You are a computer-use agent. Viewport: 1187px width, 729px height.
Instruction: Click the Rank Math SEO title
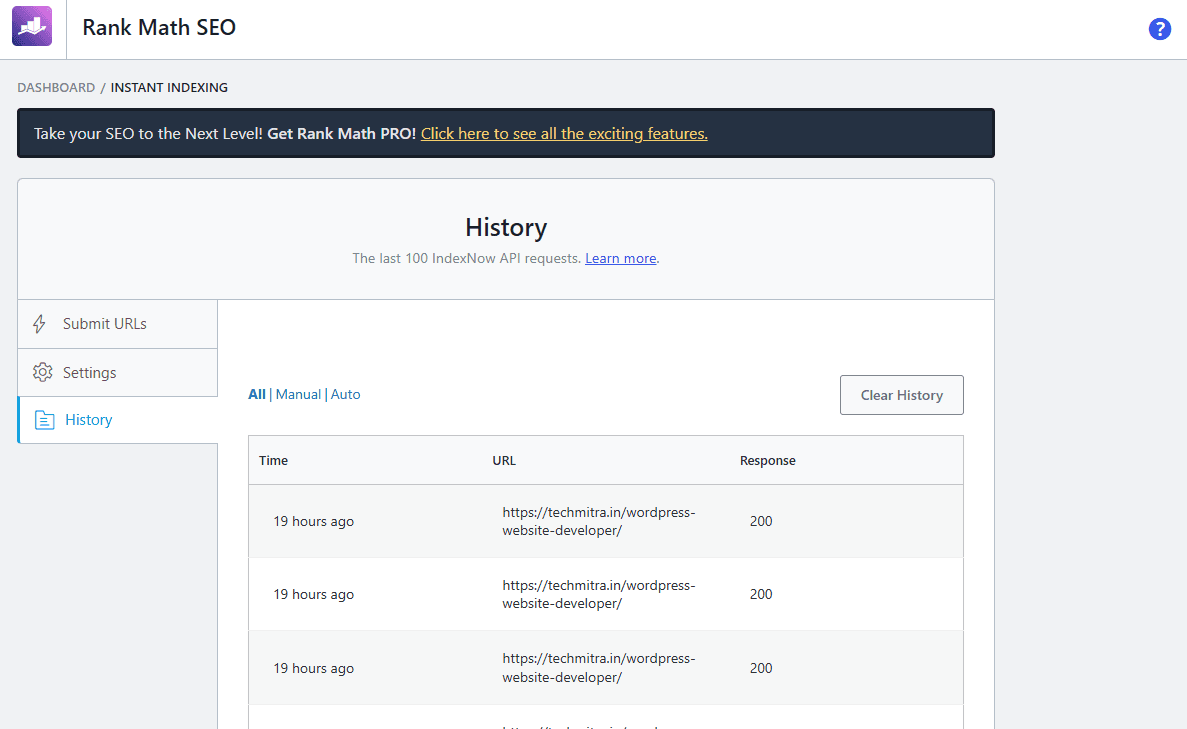click(x=159, y=27)
